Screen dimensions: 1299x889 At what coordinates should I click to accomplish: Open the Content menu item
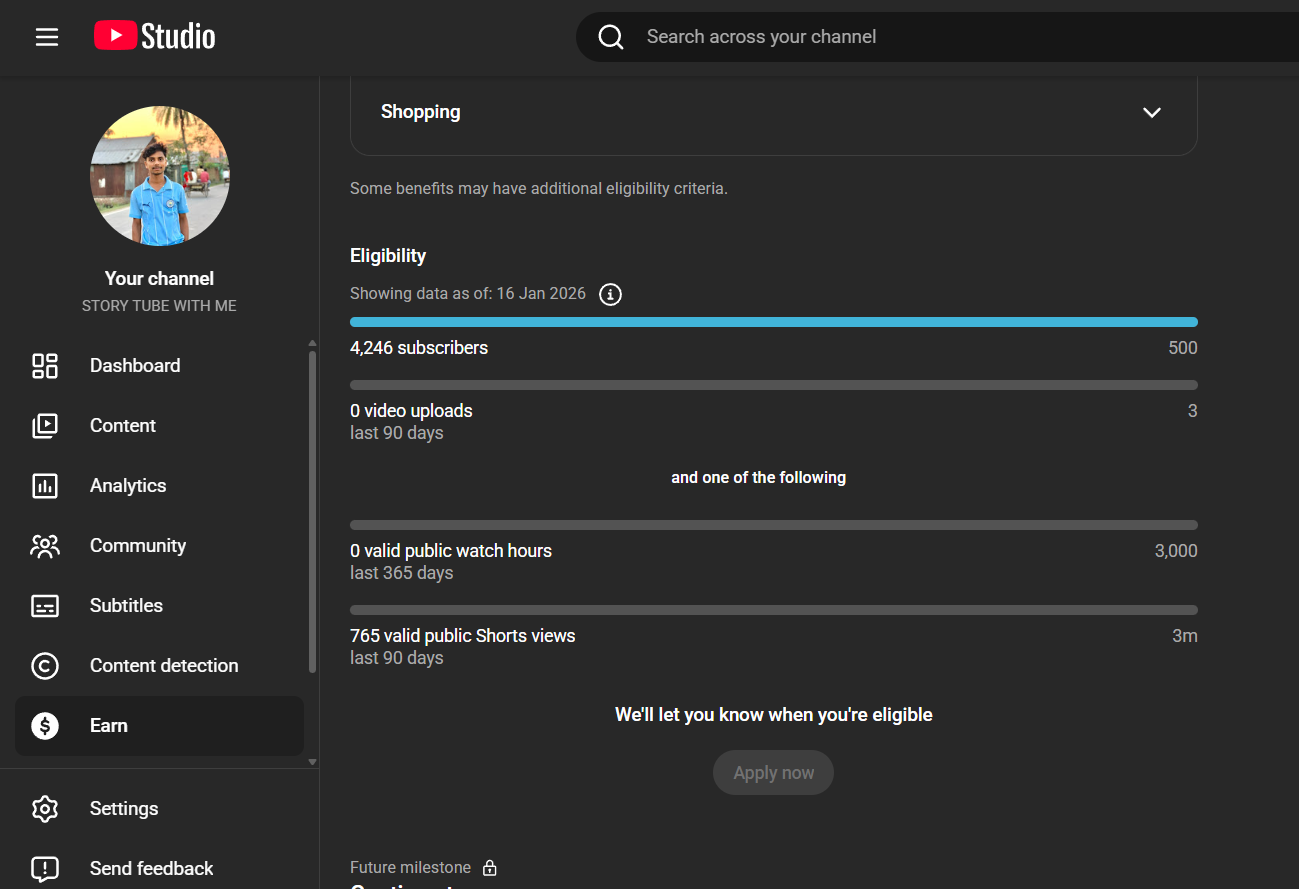tap(123, 426)
